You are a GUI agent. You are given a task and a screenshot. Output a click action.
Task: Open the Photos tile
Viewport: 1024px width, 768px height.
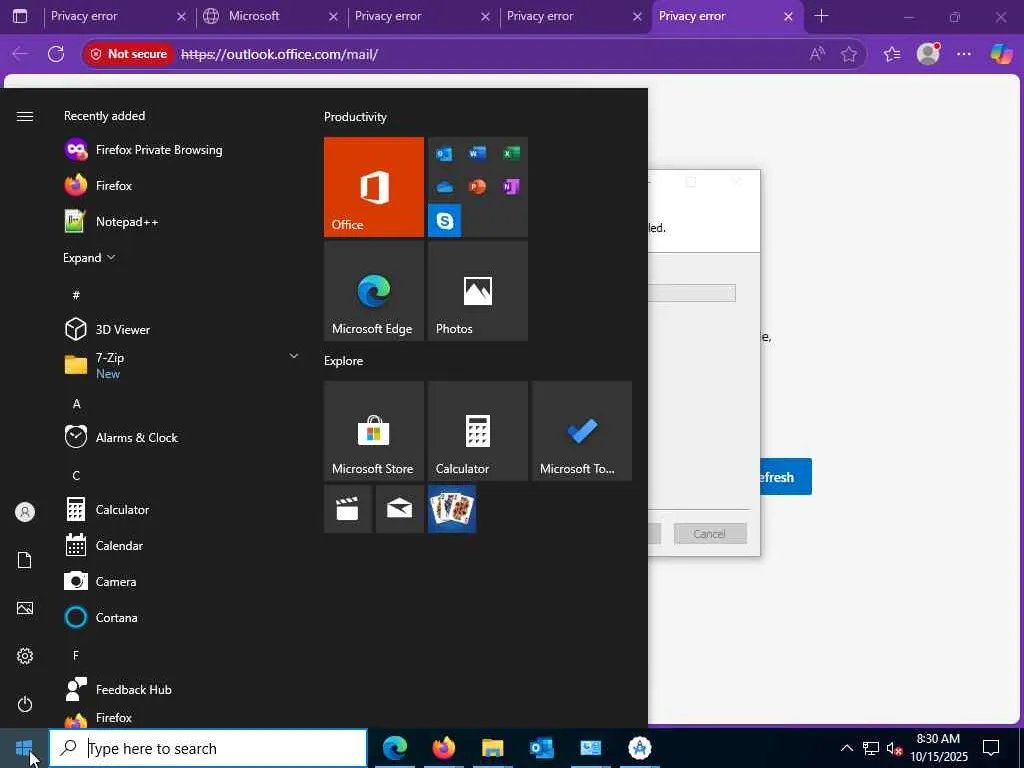pyautogui.click(x=477, y=291)
